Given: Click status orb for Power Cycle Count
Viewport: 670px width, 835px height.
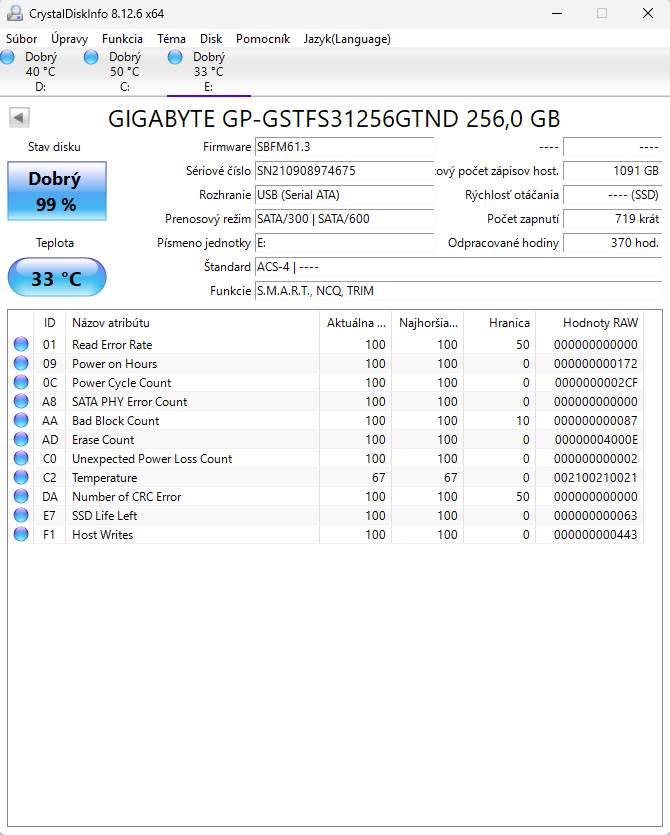Looking at the screenshot, I should pos(21,383).
